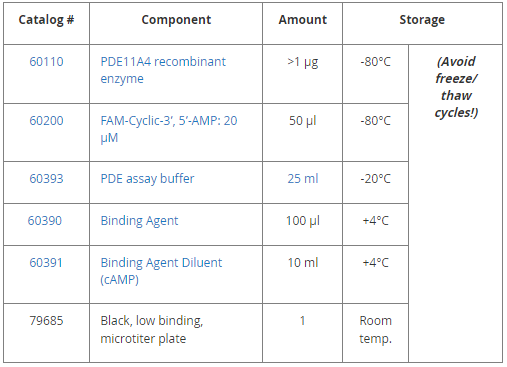Click the Catalog # column header
Viewport: 507px width, 367px height.
[x=46, y=20]
